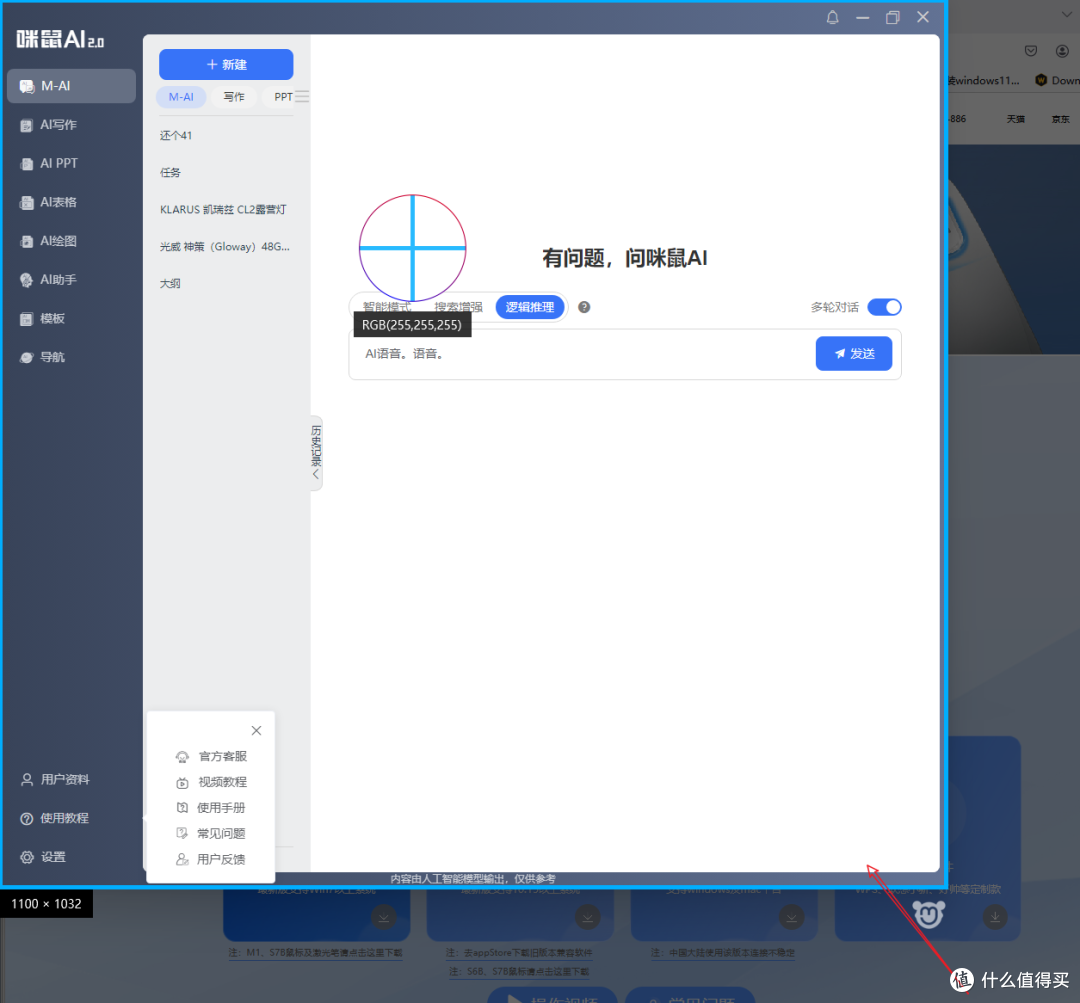Click the 官方客服 headset icon
1080x1003 pixels.
(x=182, y=757)
